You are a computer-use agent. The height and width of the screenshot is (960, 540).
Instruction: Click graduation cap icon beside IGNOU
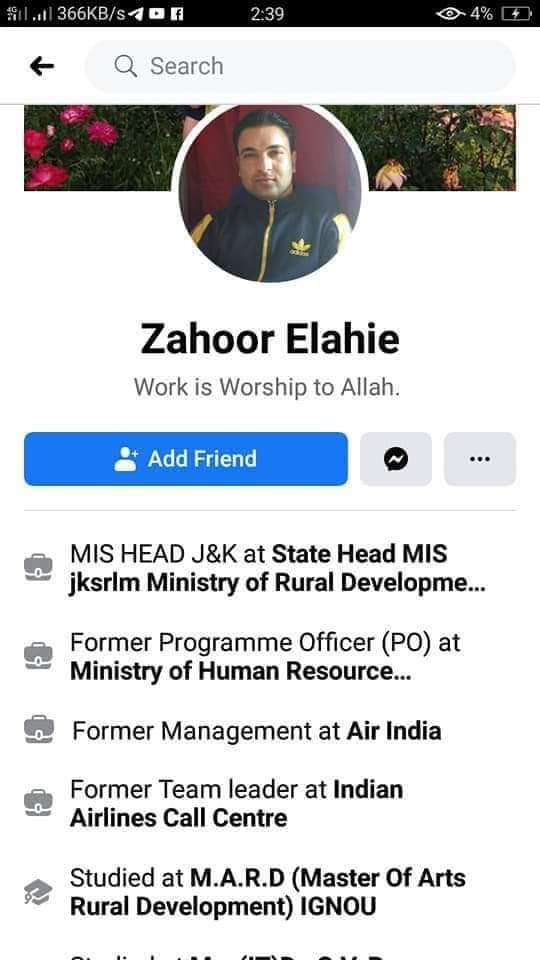coord(39,892)
